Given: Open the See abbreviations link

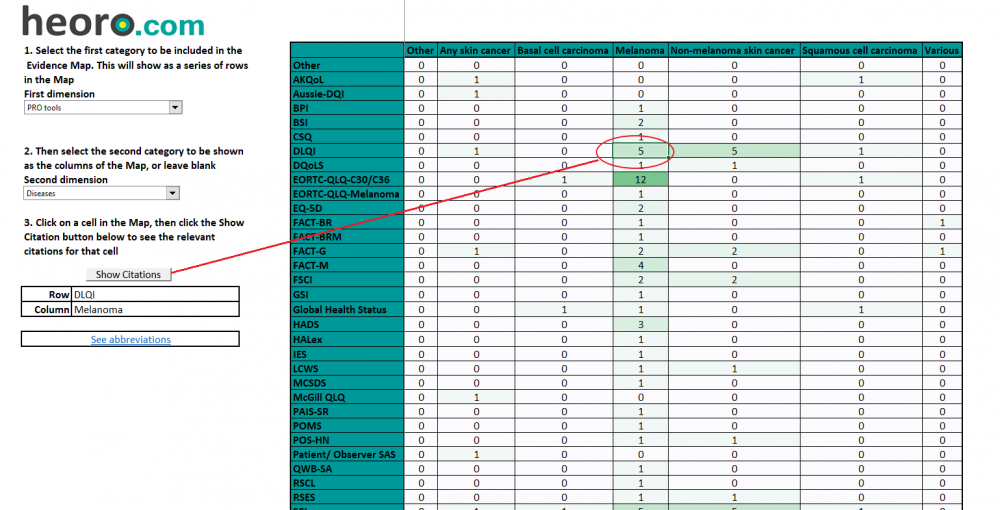Looking at the screenshot, I should [130, 340].
